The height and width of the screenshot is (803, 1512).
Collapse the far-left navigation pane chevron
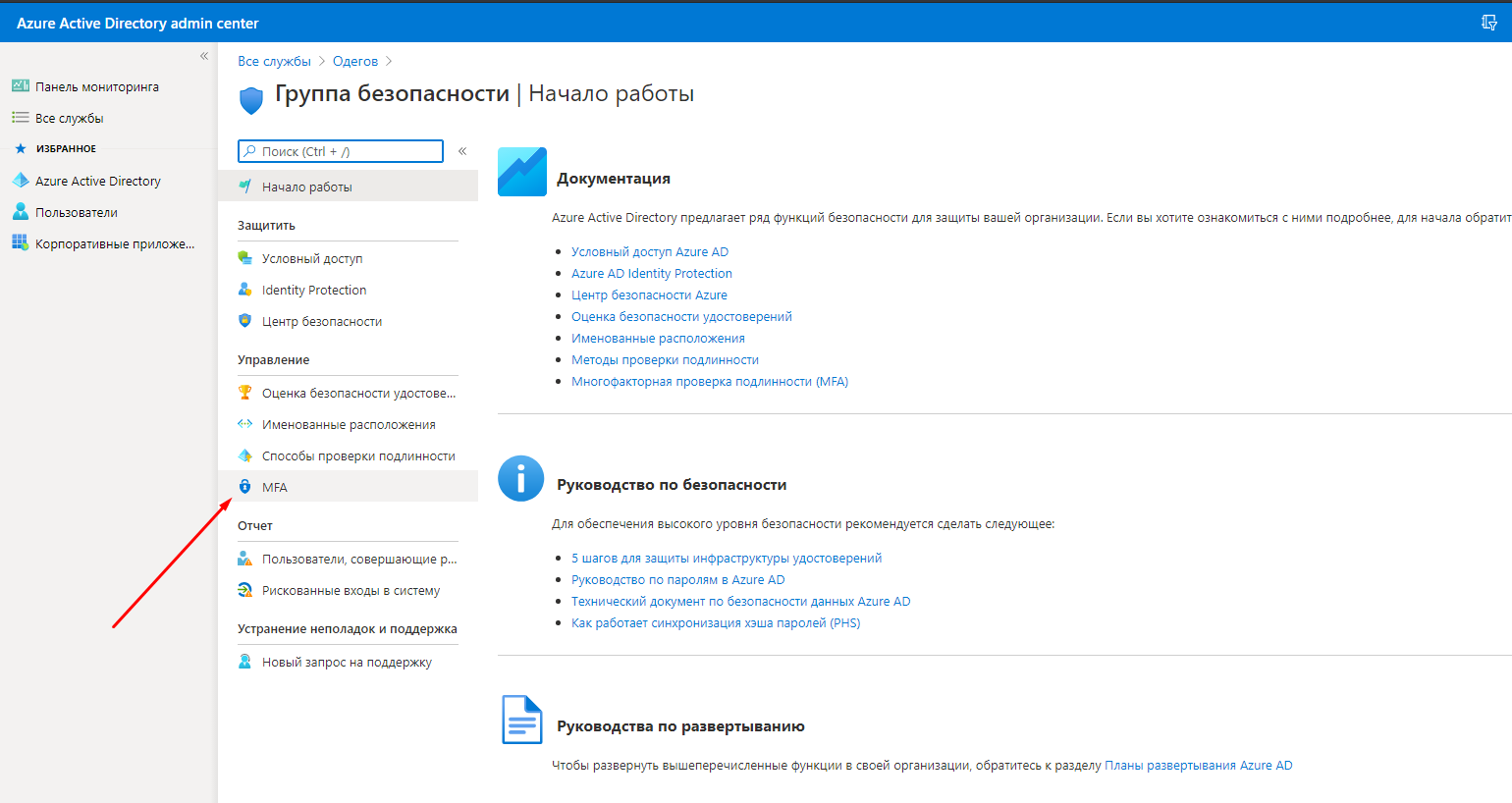point(204,56)
